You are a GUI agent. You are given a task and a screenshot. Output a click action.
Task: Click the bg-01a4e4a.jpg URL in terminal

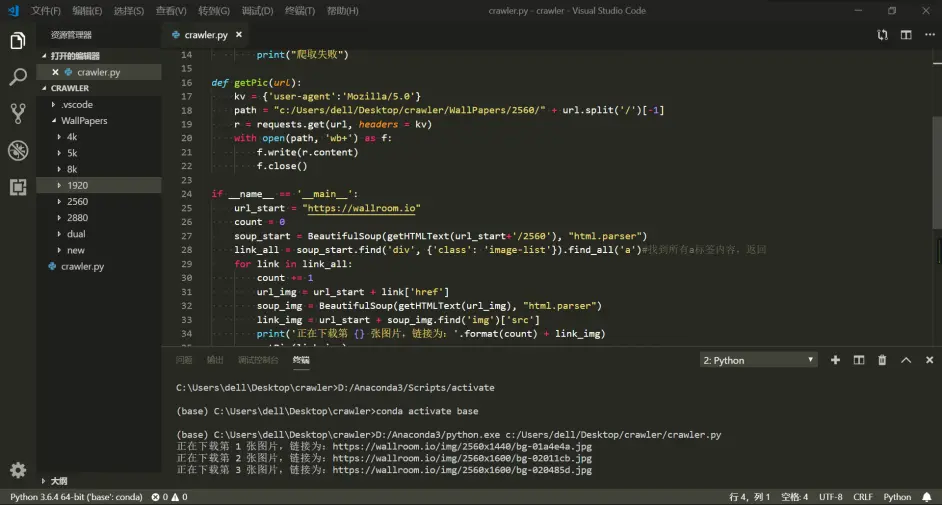point(462,446)
